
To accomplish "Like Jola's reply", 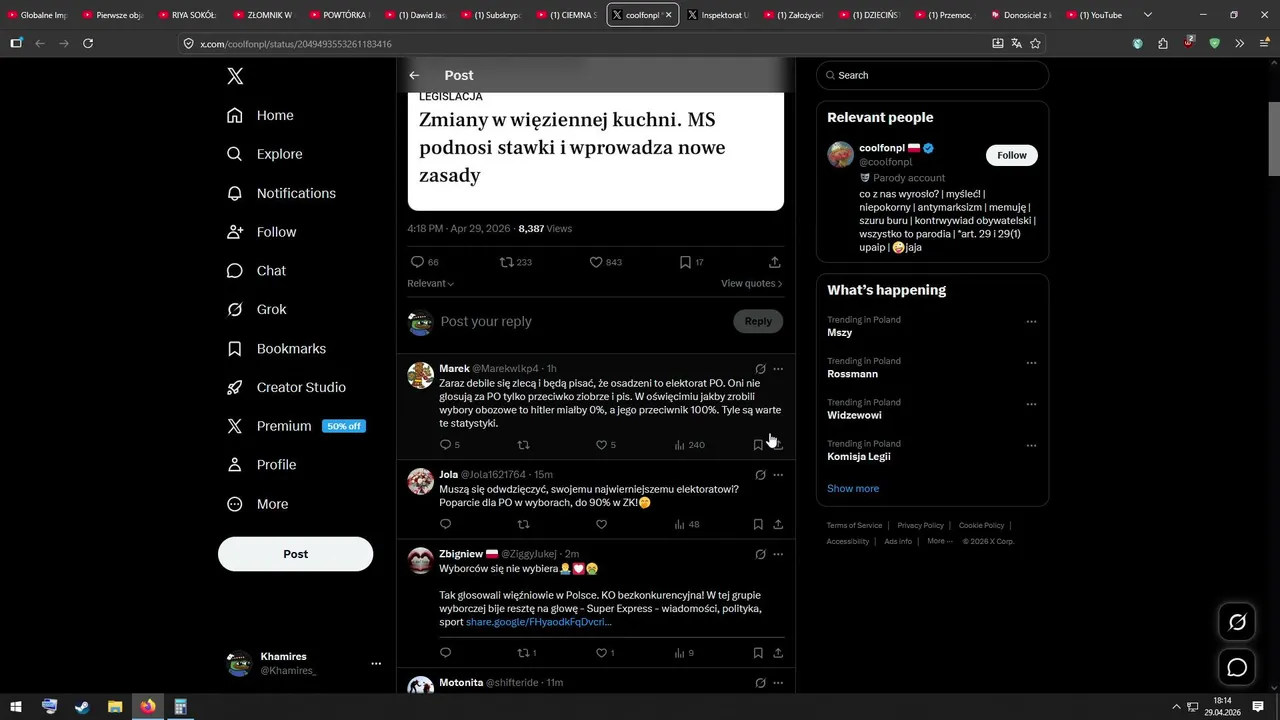I will pos(601,524).
